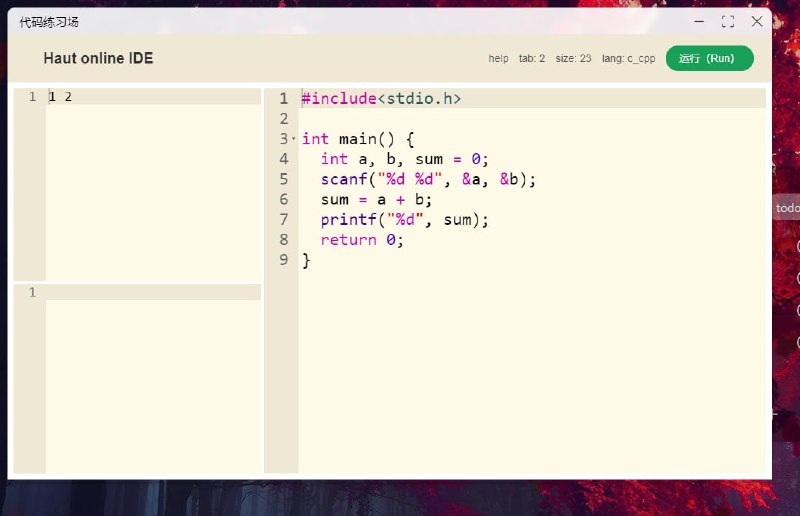This screenshot has width=800, height=516.
Task: Toggle fullscreen for the code practice window
Action: coord(728,21)
